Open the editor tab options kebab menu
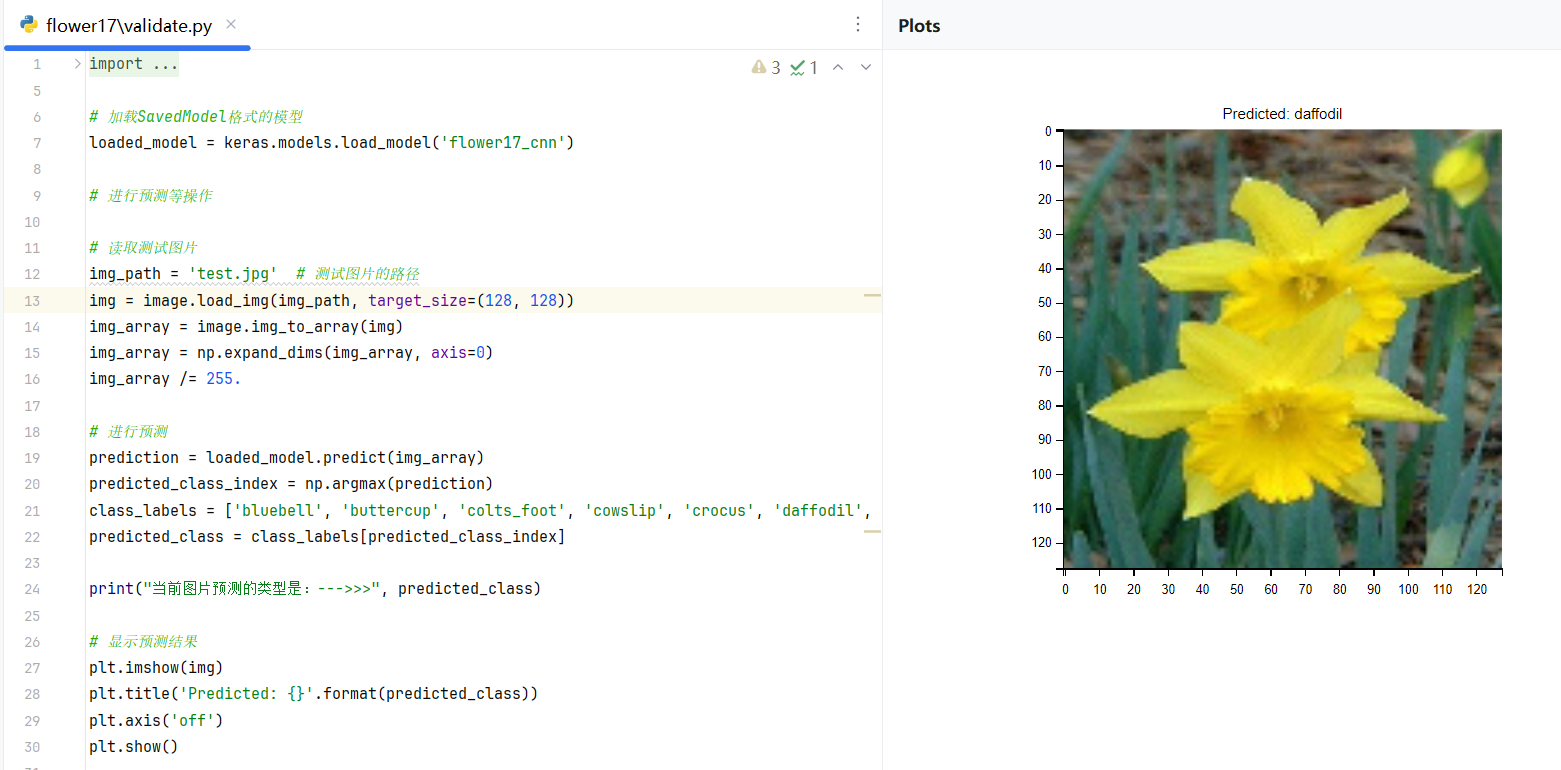Image resolution: width=1561 pixels, height=770 pixels. click(858, 25)
